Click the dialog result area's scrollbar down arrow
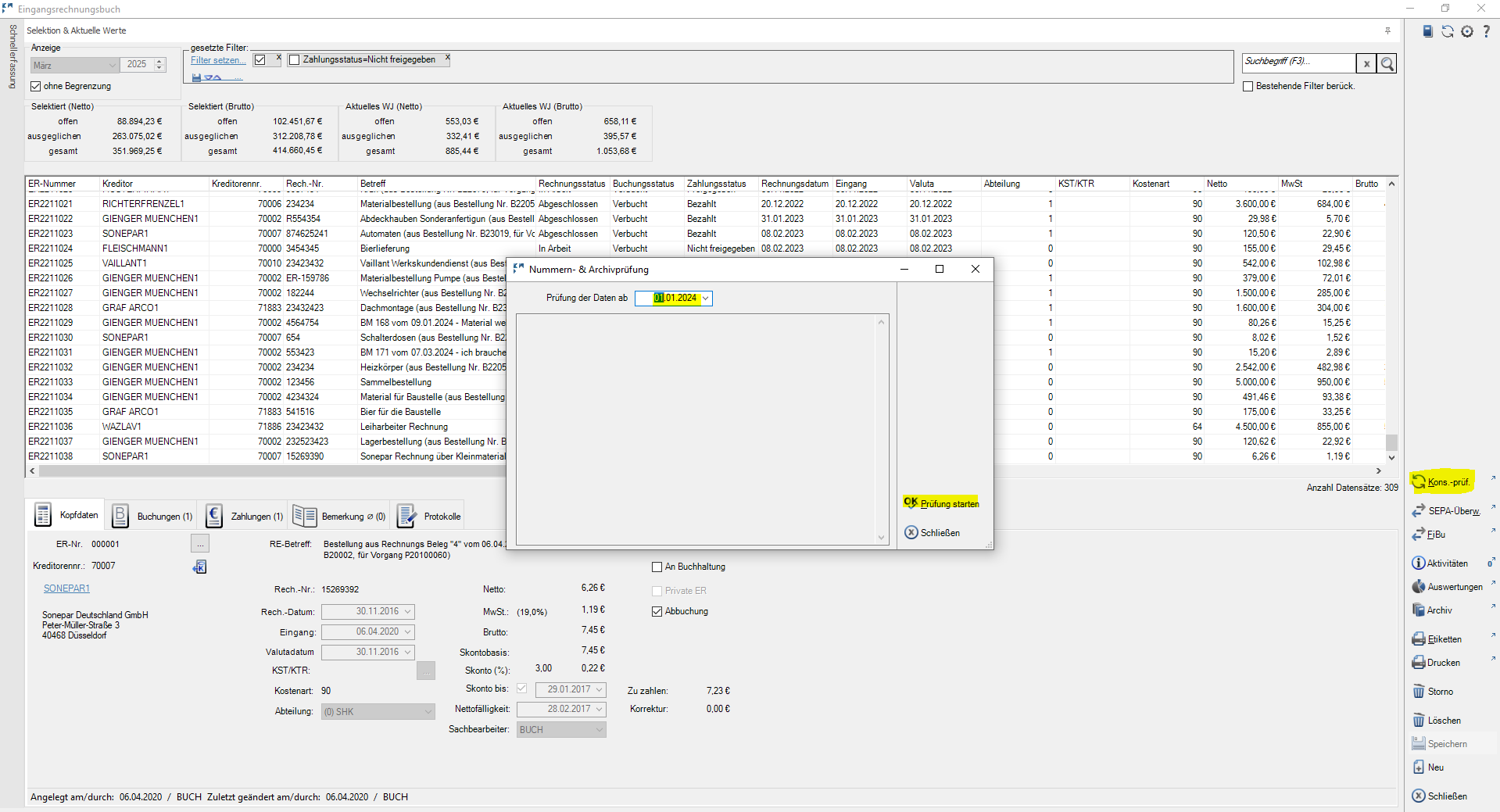The image size is (1500, 812). pyautogui.click(x=882, y=538)
